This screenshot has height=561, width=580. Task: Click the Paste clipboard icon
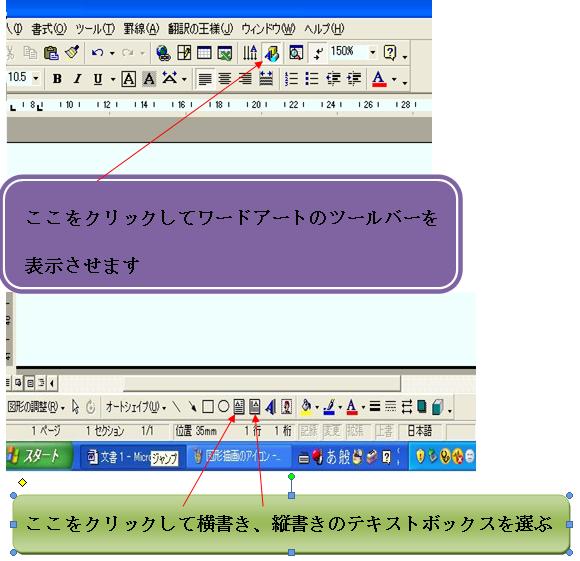(51, 53)
